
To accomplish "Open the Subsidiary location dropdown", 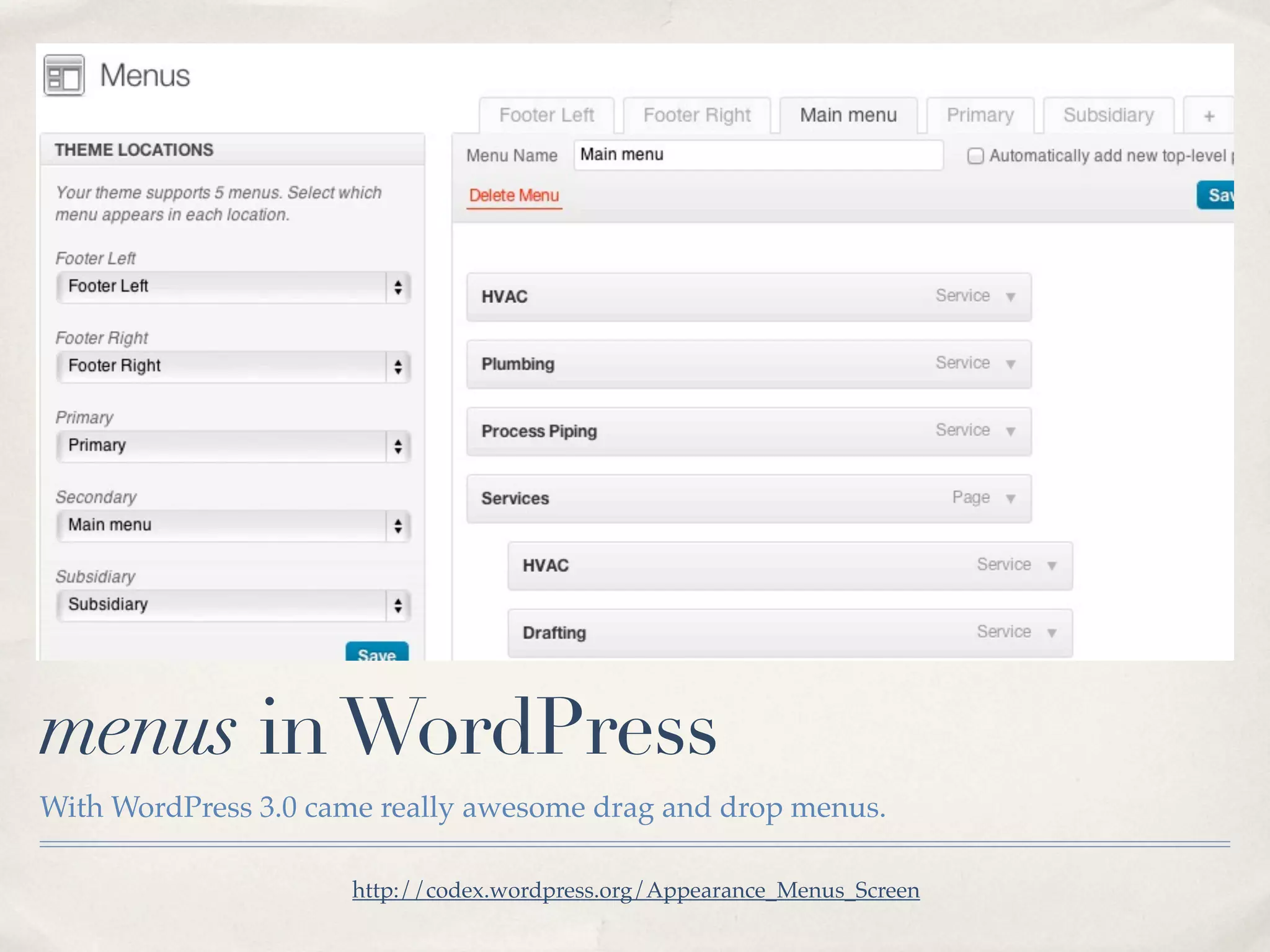I will (x=233, y=605).
